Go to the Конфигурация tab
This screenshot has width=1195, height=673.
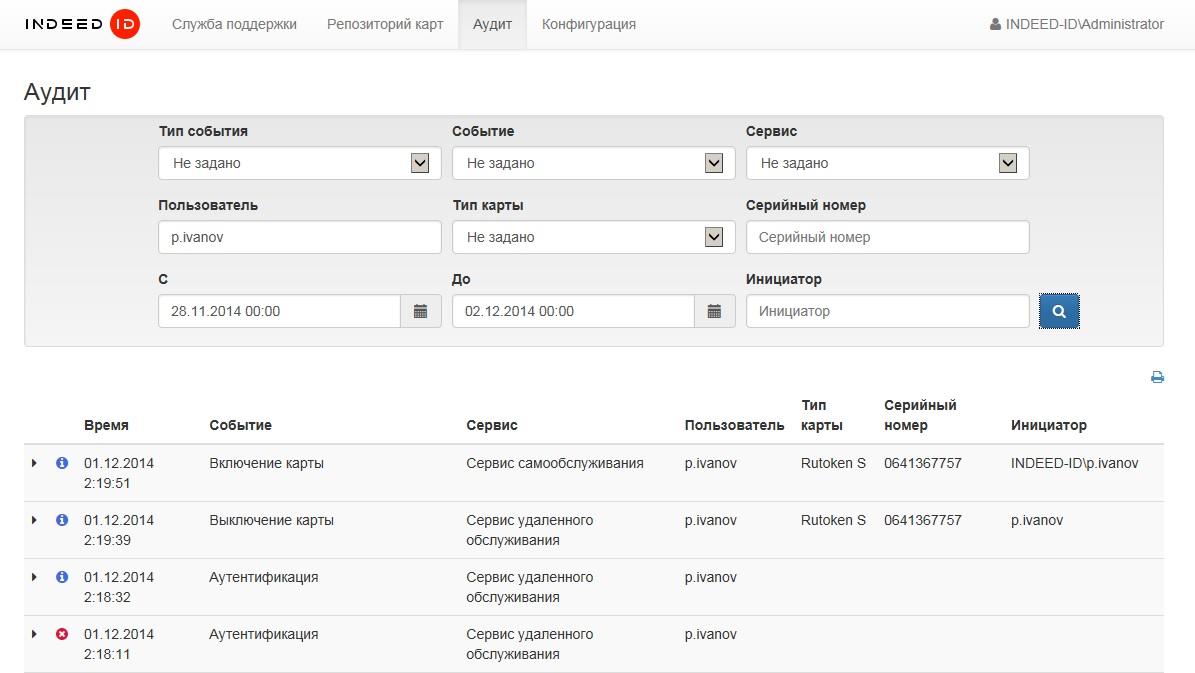[589, 24]
